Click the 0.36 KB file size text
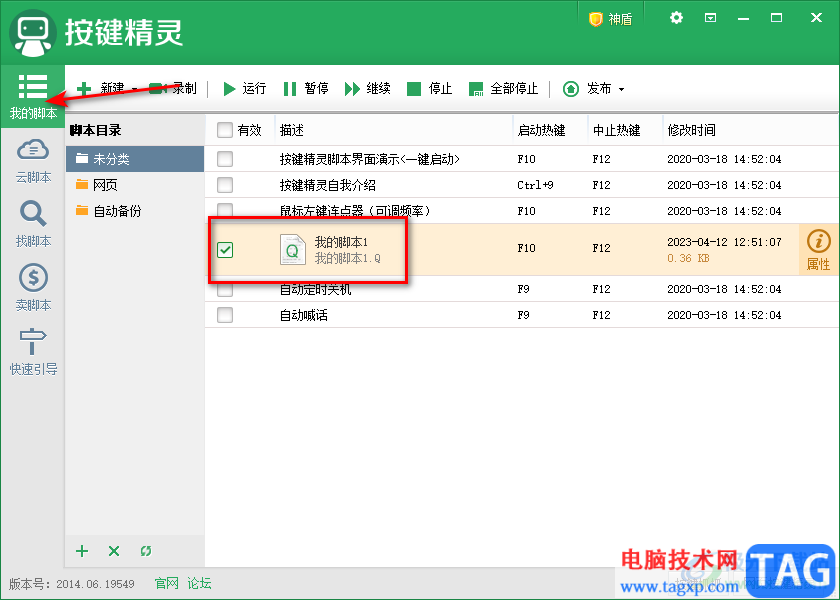840x600 pixels. (688, 258)
